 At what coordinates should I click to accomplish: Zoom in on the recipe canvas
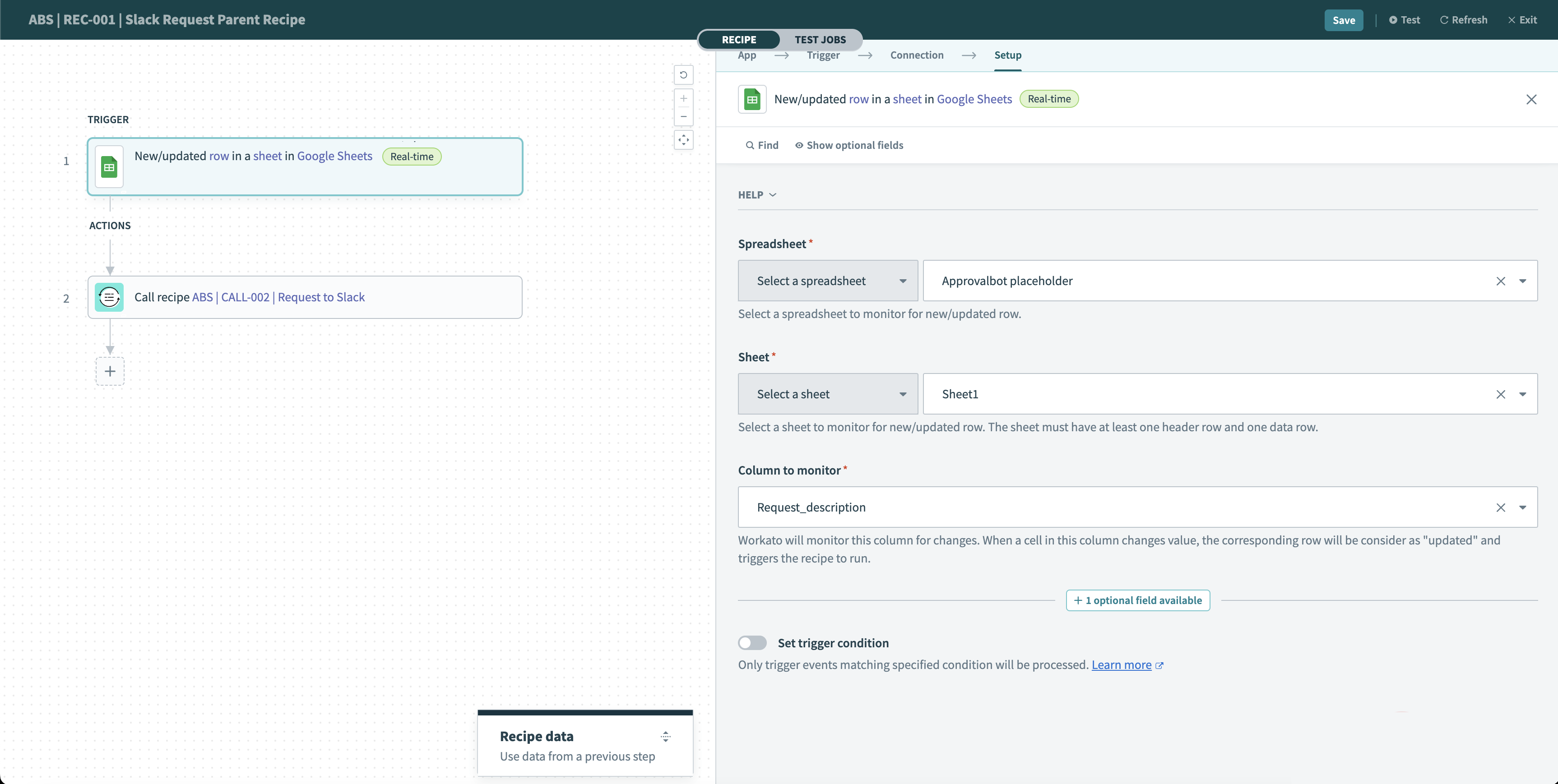click(683, 98)
